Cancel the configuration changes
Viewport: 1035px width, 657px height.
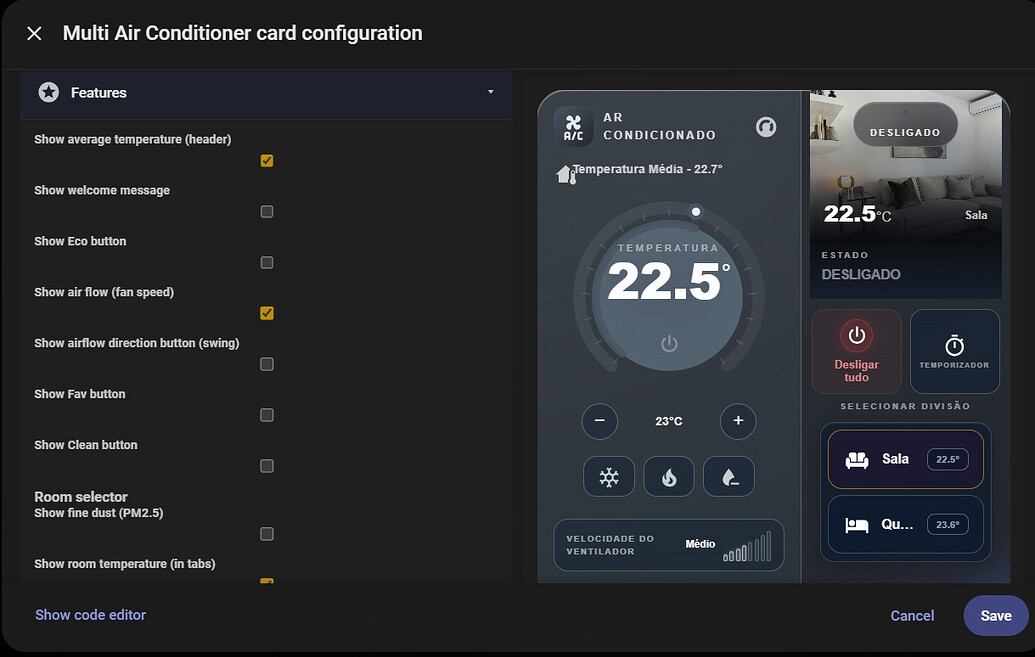coord(912,615)
